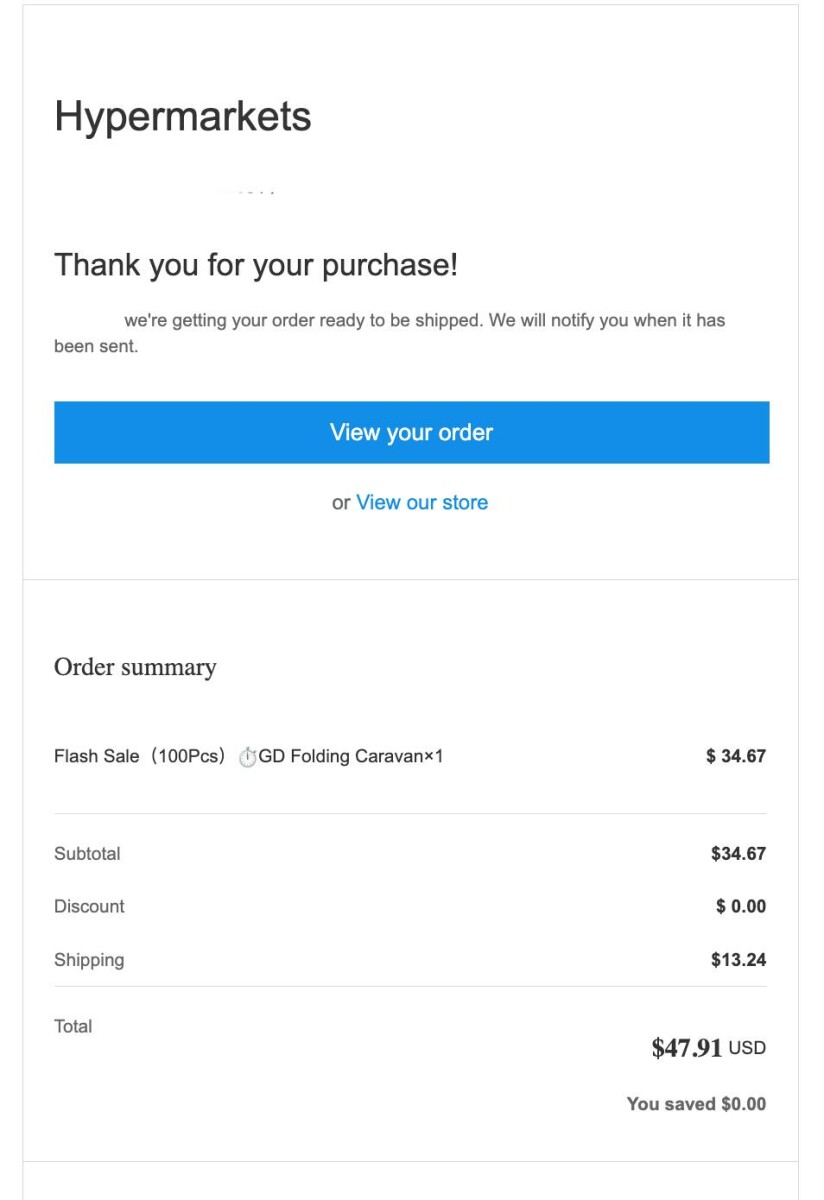Select the Subtotal amount $34.67
The height and width of the screenshot is (1200, 824).
tap(738, 854)
